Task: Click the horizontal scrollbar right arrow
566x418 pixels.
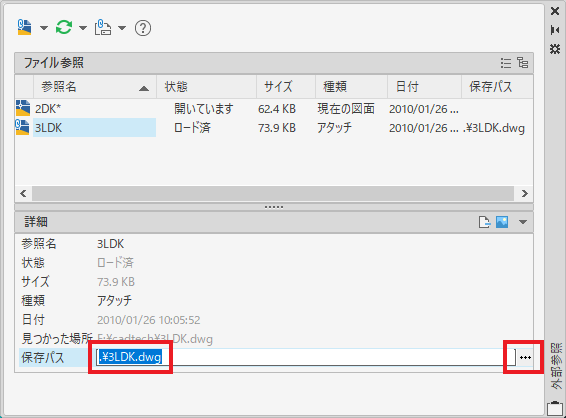Action: pyautogui.click(x=524, y=193)
